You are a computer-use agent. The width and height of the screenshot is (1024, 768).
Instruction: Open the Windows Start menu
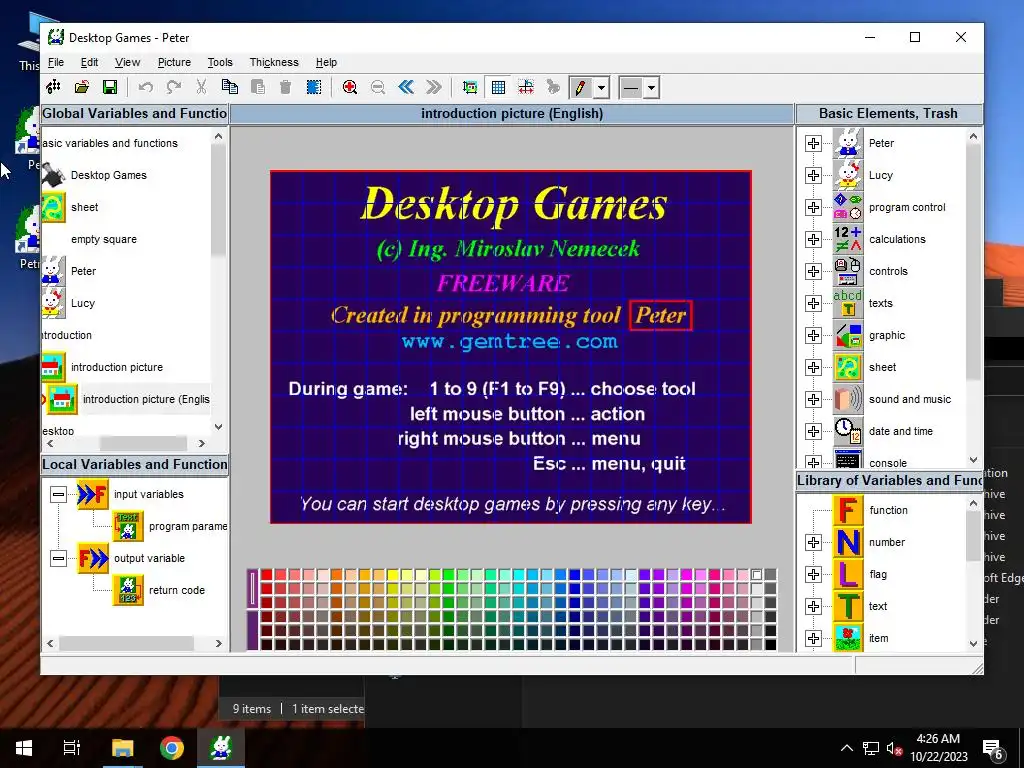pos(24,748)
